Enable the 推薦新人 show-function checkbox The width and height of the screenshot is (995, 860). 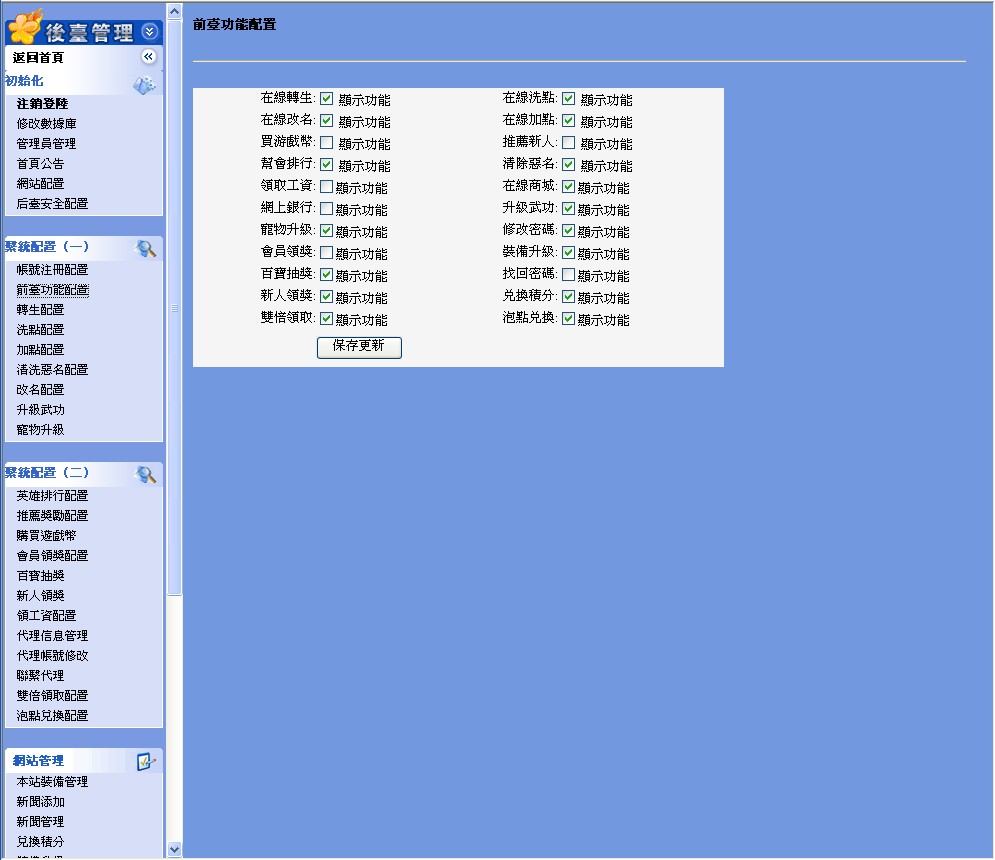tap(568, 143)
